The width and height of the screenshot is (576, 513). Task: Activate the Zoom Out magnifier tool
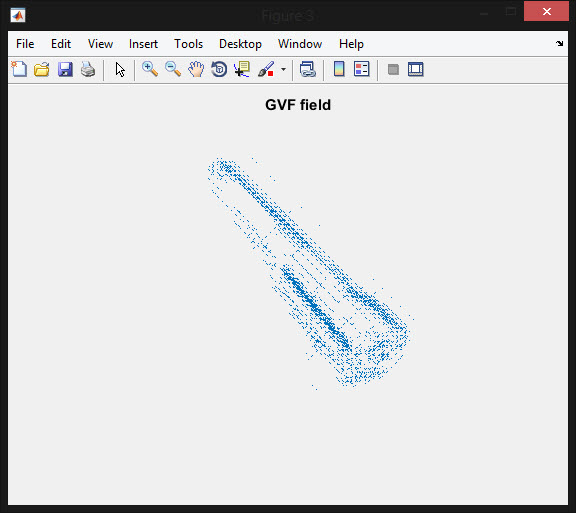[x=173, y=69]
